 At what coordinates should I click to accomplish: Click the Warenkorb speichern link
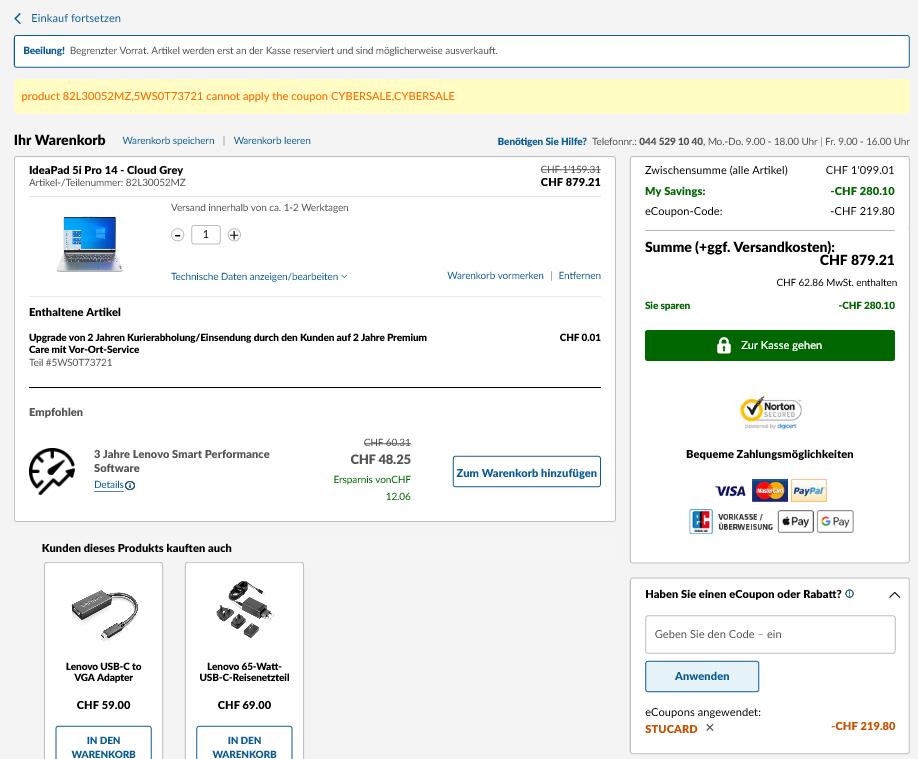(x=168, y=141)
